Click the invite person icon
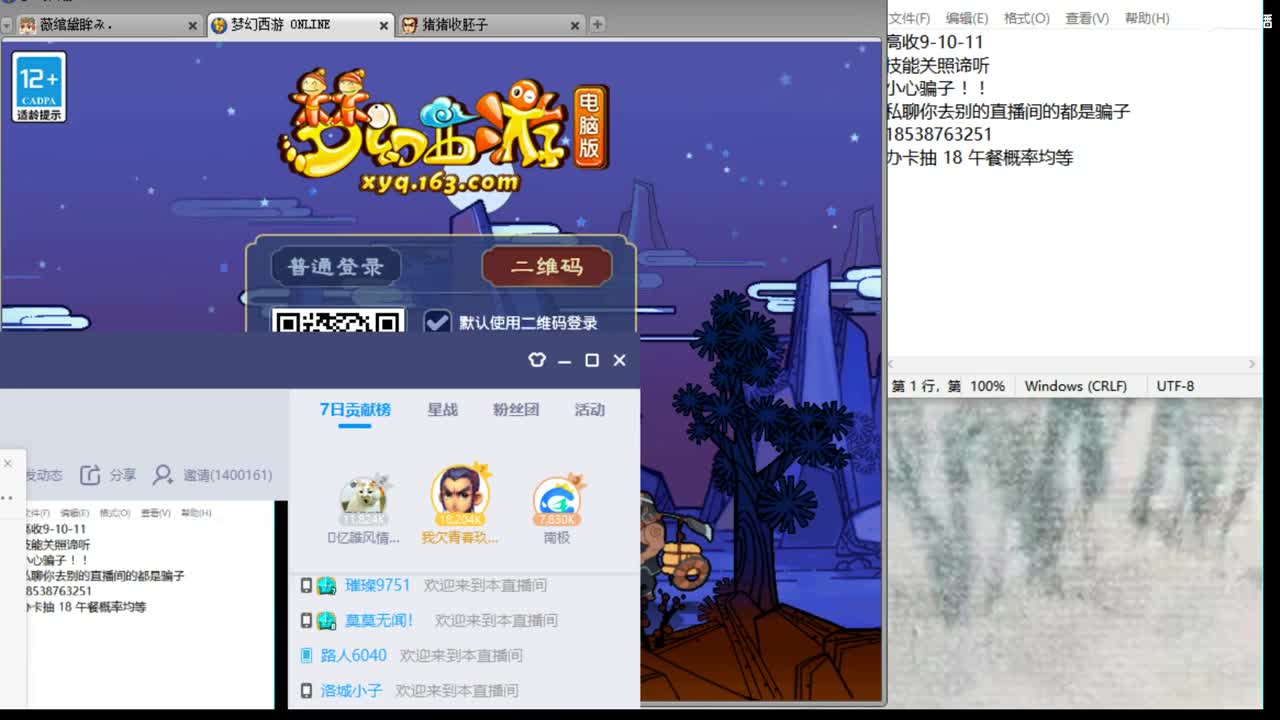 pyautogui.click(x=163, y=475)
